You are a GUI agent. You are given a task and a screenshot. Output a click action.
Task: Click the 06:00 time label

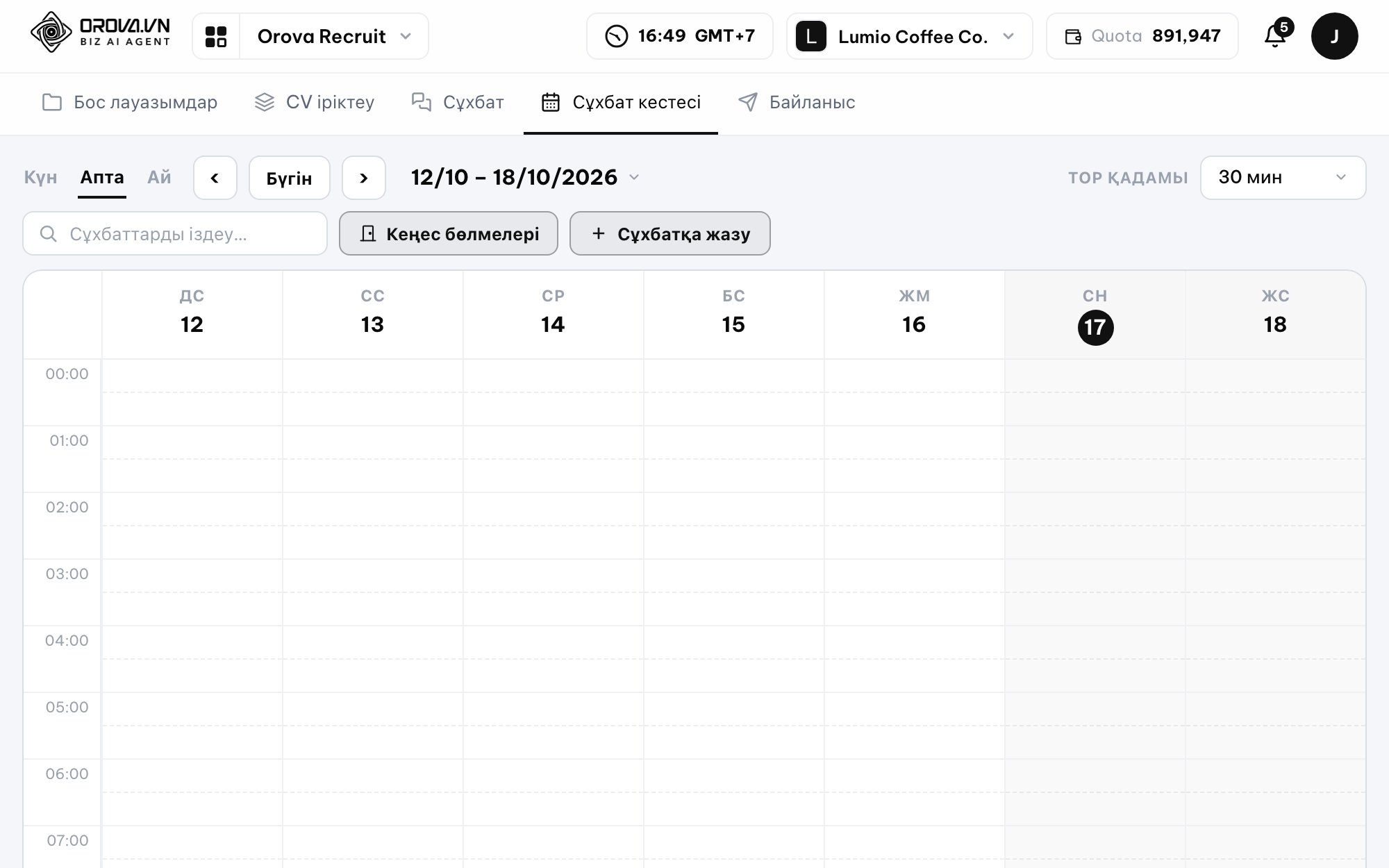point(67,774)
